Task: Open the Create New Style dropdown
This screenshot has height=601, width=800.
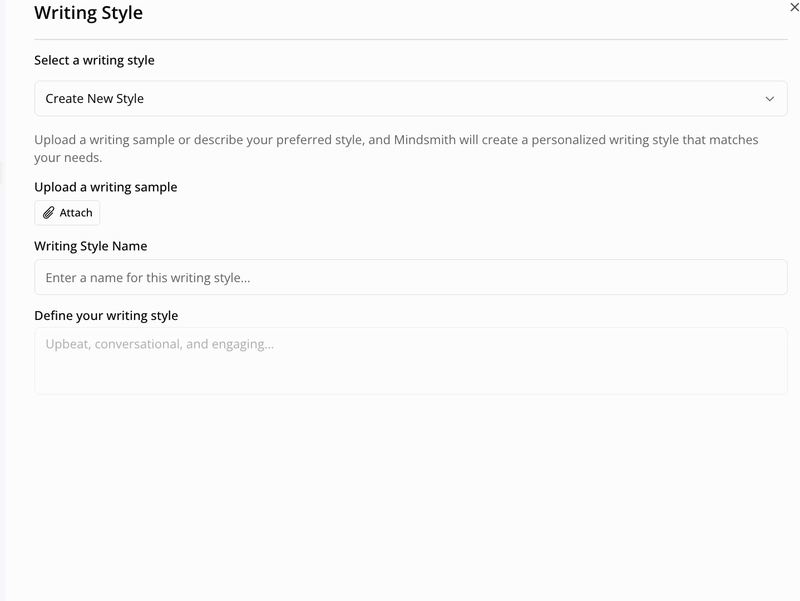Action: click(410, 99)
